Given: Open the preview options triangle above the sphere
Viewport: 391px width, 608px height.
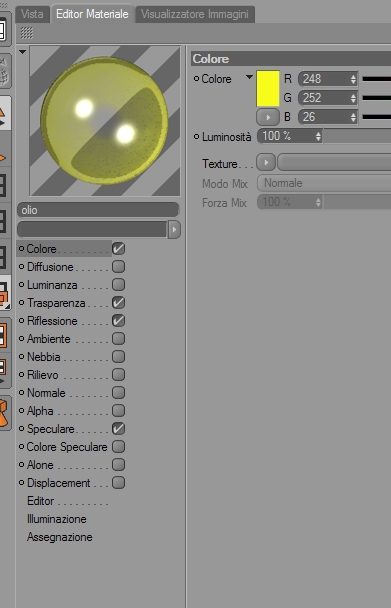Looking at the screenshot, I should click(x=22, y=52).
